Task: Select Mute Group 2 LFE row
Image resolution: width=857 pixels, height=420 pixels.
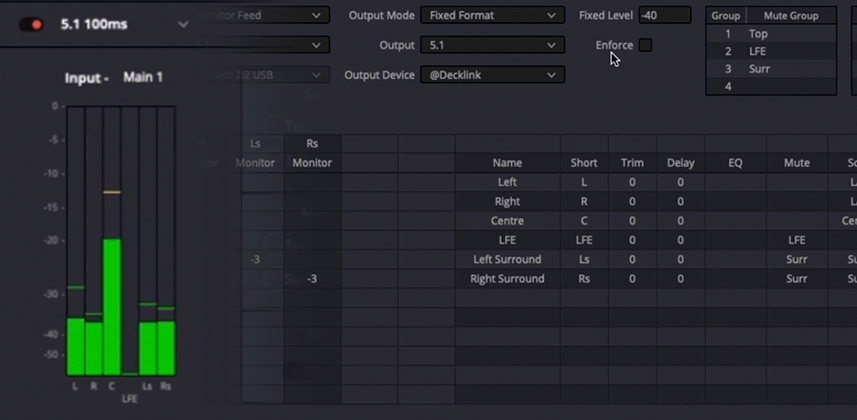Action: point(771,51)
